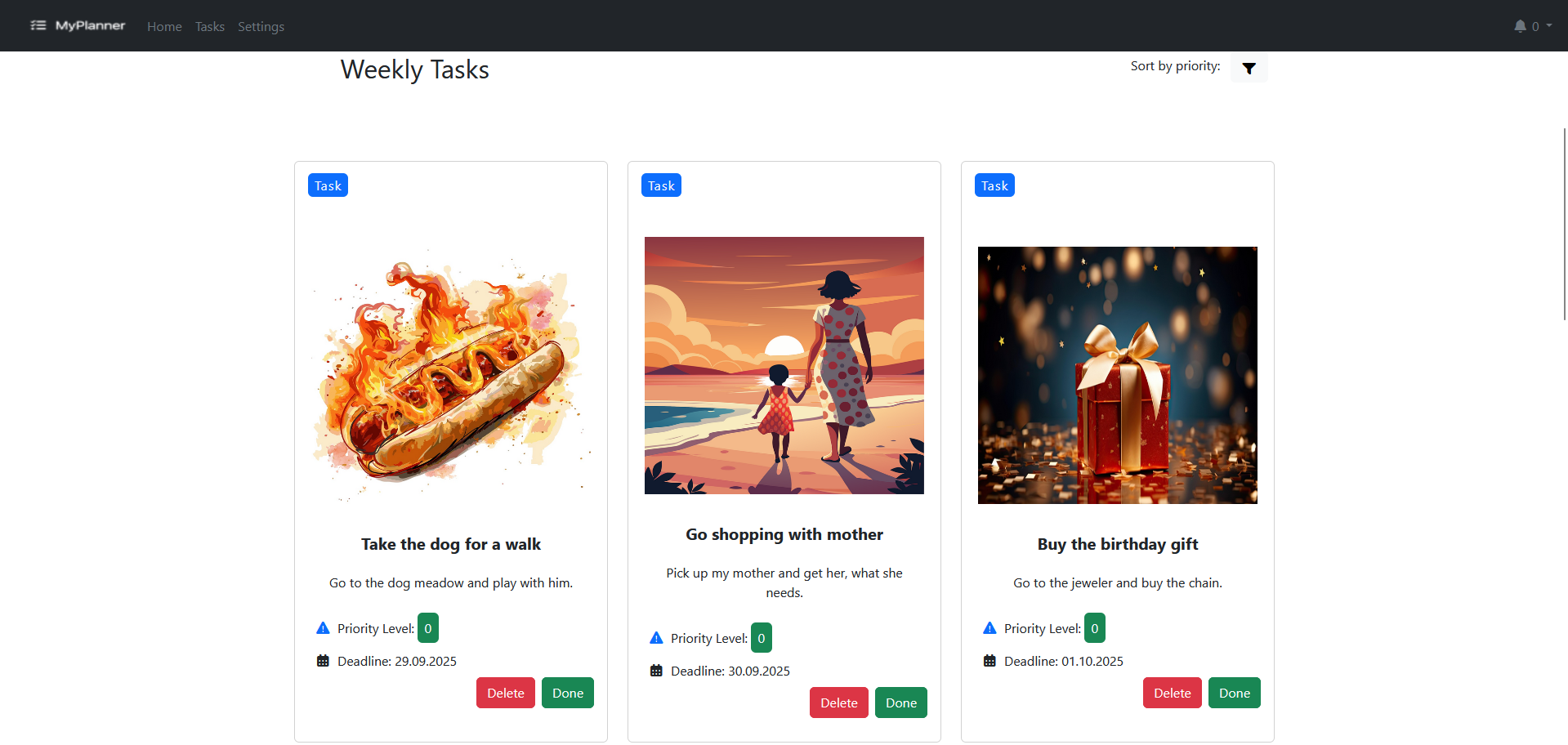Click the red gift box image
Viewport: 1568px width, 745px height.
coord(1117,375)
